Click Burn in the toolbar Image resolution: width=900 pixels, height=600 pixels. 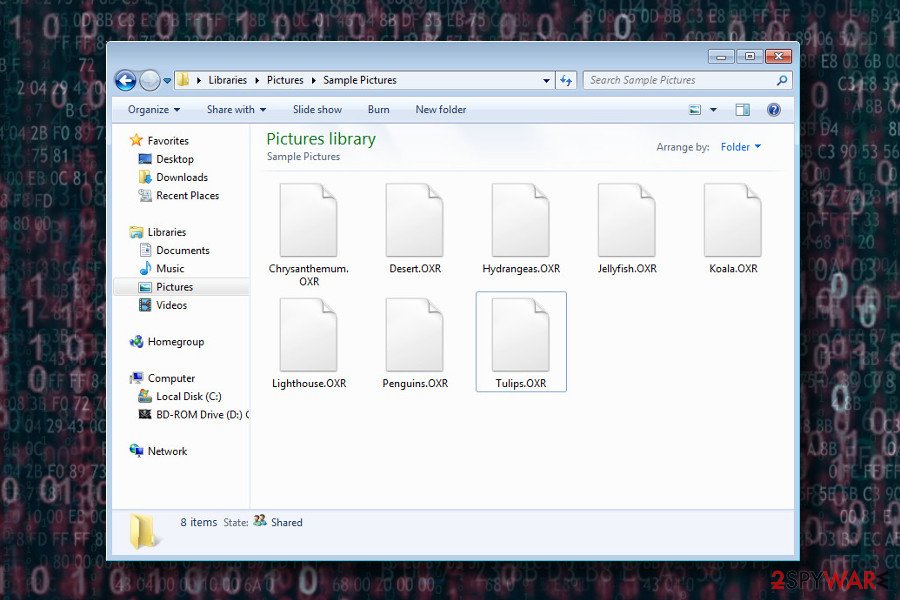coord(378,110)
